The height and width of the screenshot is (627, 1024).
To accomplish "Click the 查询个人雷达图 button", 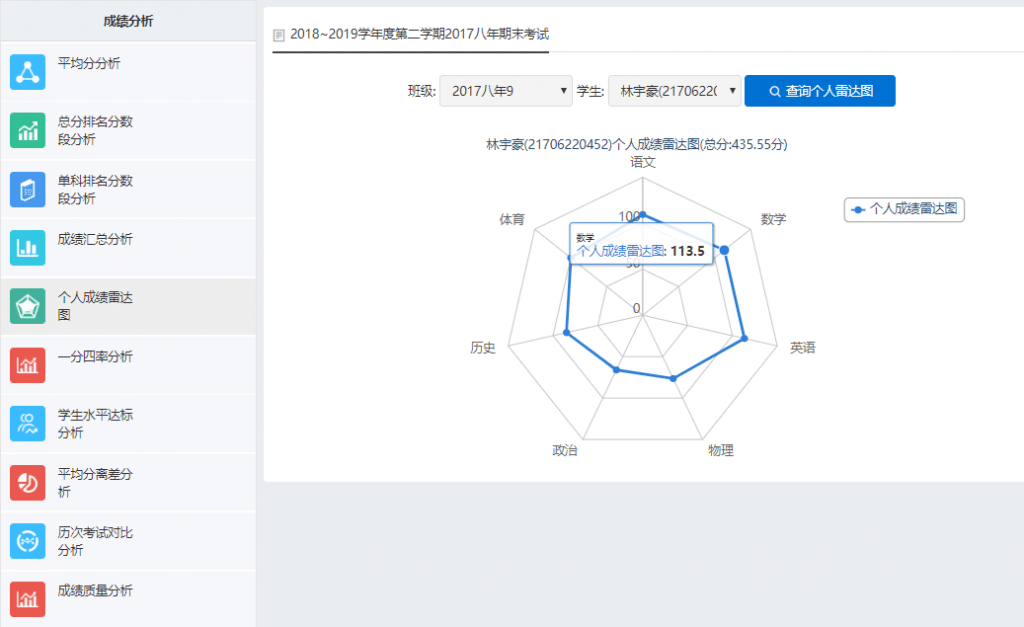I will tap(819, 91).
